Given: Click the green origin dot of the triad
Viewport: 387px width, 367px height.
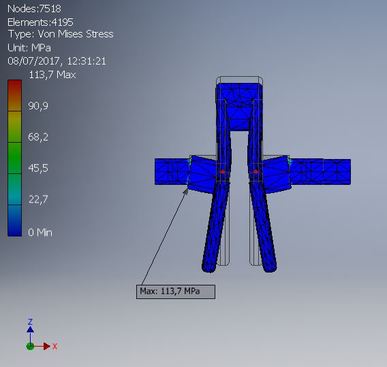Looking at the screenshot, I should pos(30,346).
